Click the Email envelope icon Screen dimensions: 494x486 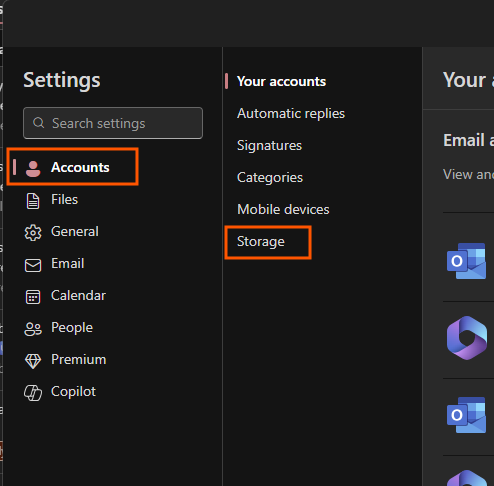(33, 265)
